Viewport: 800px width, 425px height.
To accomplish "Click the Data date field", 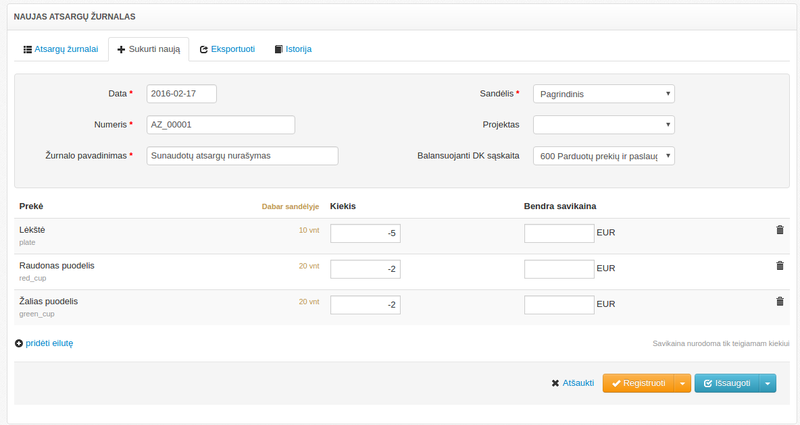I will coord(181,94).
